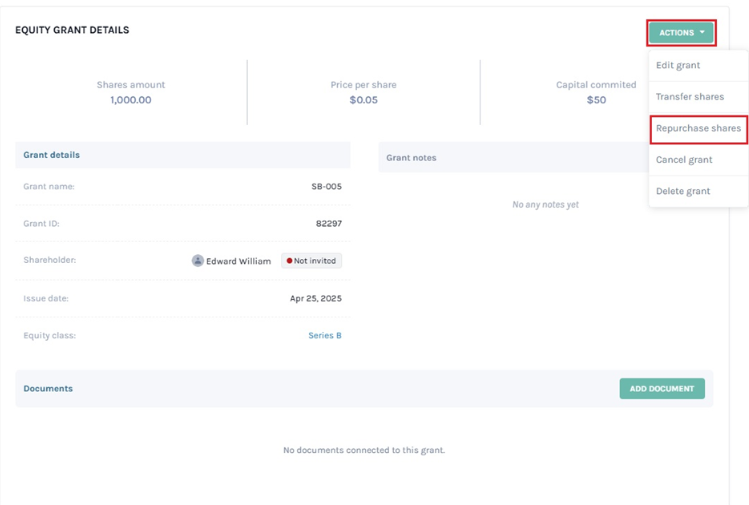Click the Shares amount label

click(131, 85)
